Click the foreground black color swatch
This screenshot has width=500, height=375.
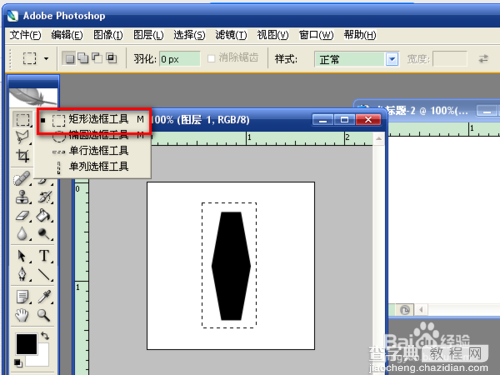pyautogui.click(x=26, y=344)
